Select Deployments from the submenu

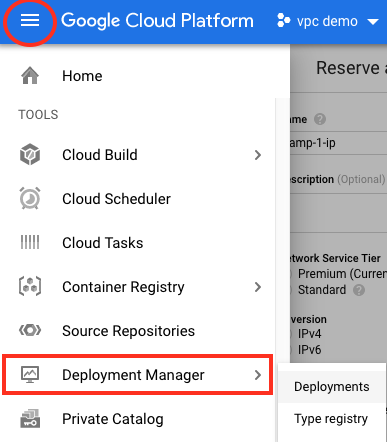coord(332,387)
